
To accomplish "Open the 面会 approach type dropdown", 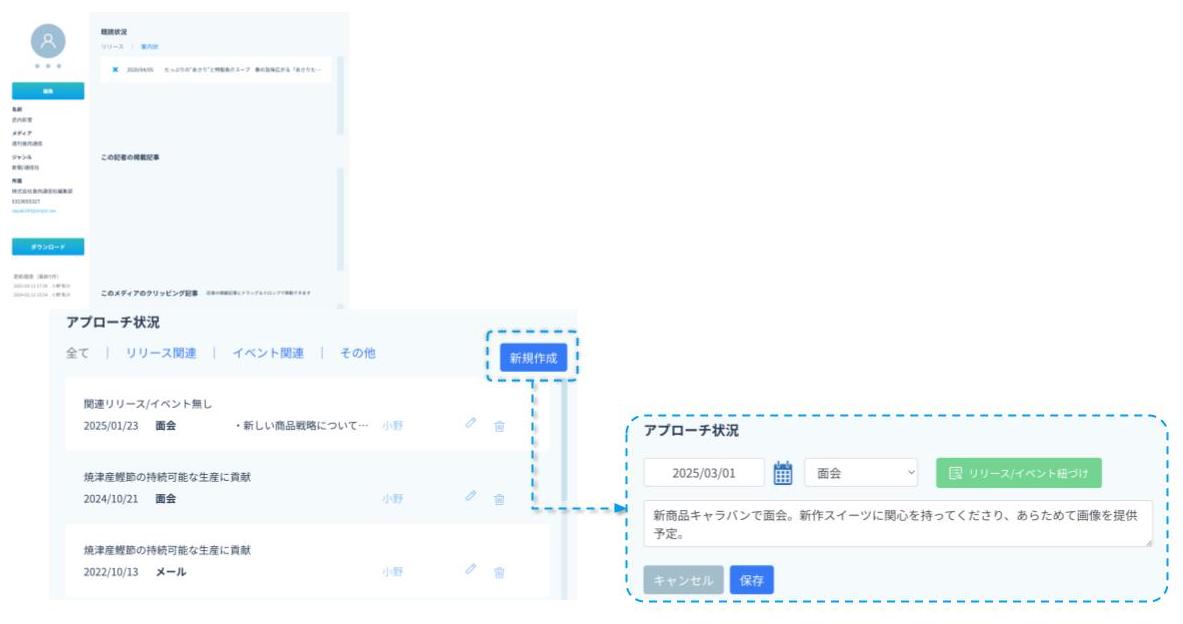I will [x=861, y=473].
